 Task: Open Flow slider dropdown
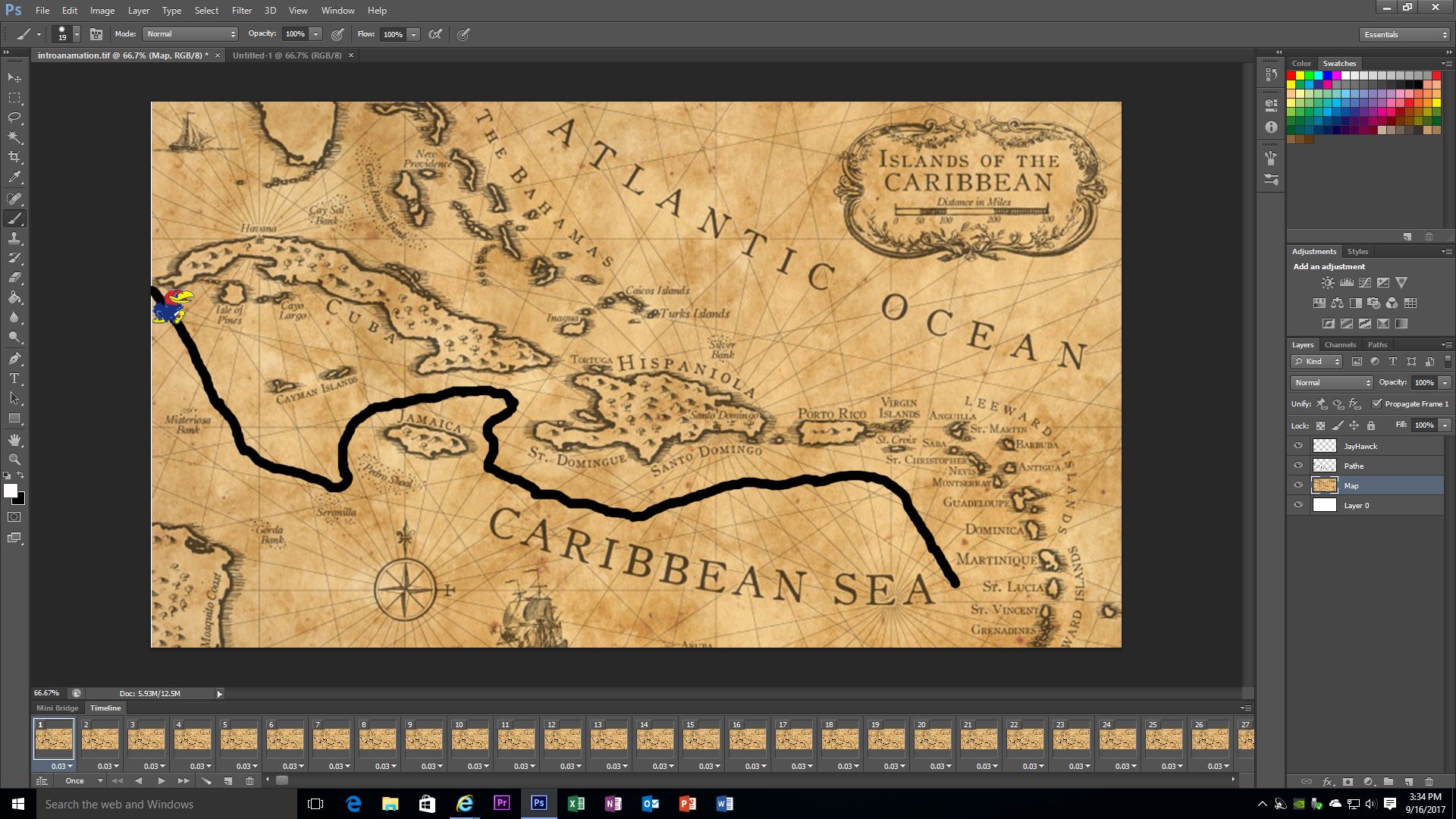413,34
